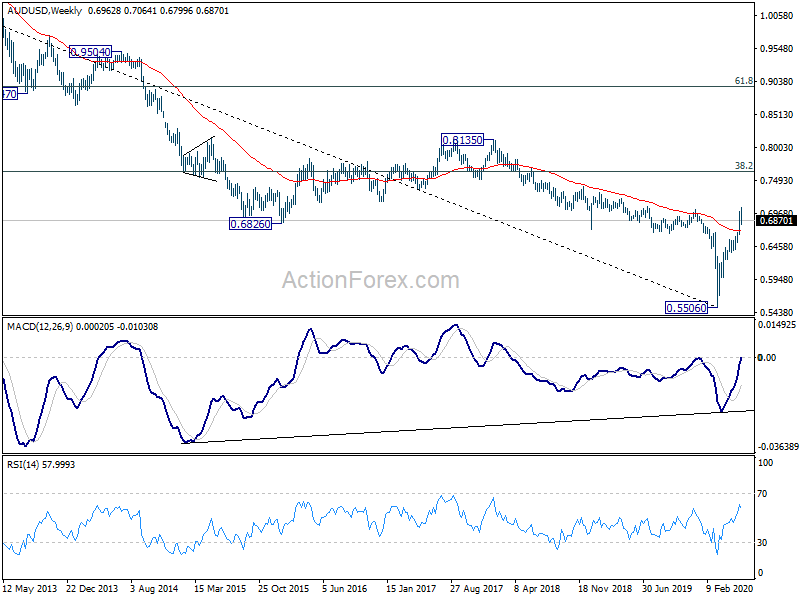This screenshot has width=800, height=600.
Task: Click the 38.2 Fibonacci level label
Action: click(744, 165)
